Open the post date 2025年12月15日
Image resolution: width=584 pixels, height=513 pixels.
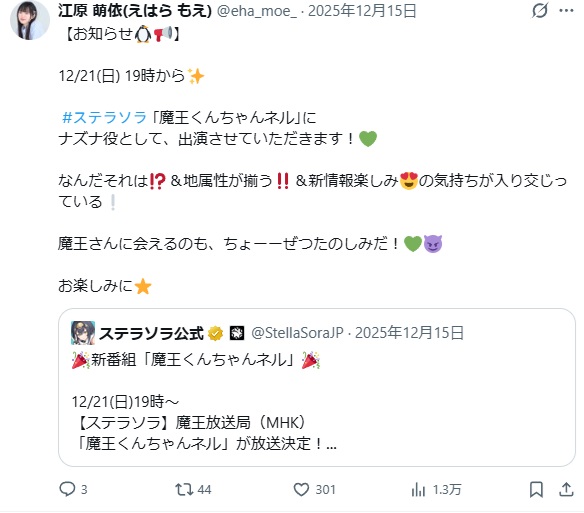click(362, 11)
